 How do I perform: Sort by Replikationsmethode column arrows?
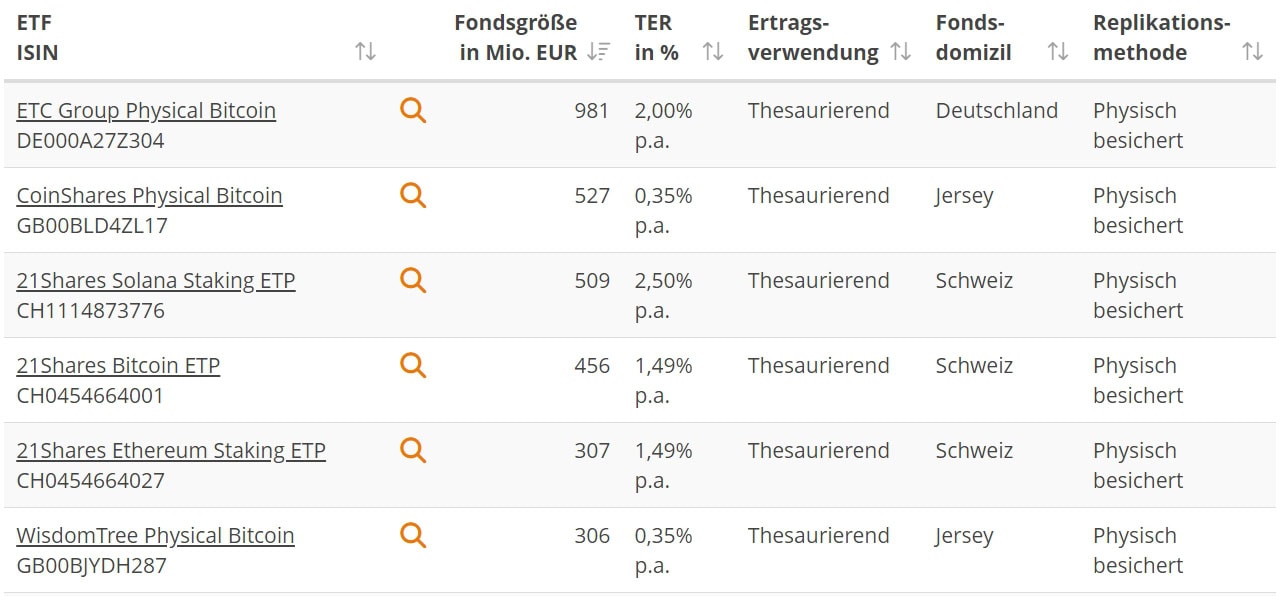pyautogui.click(x=1252, y=52)
